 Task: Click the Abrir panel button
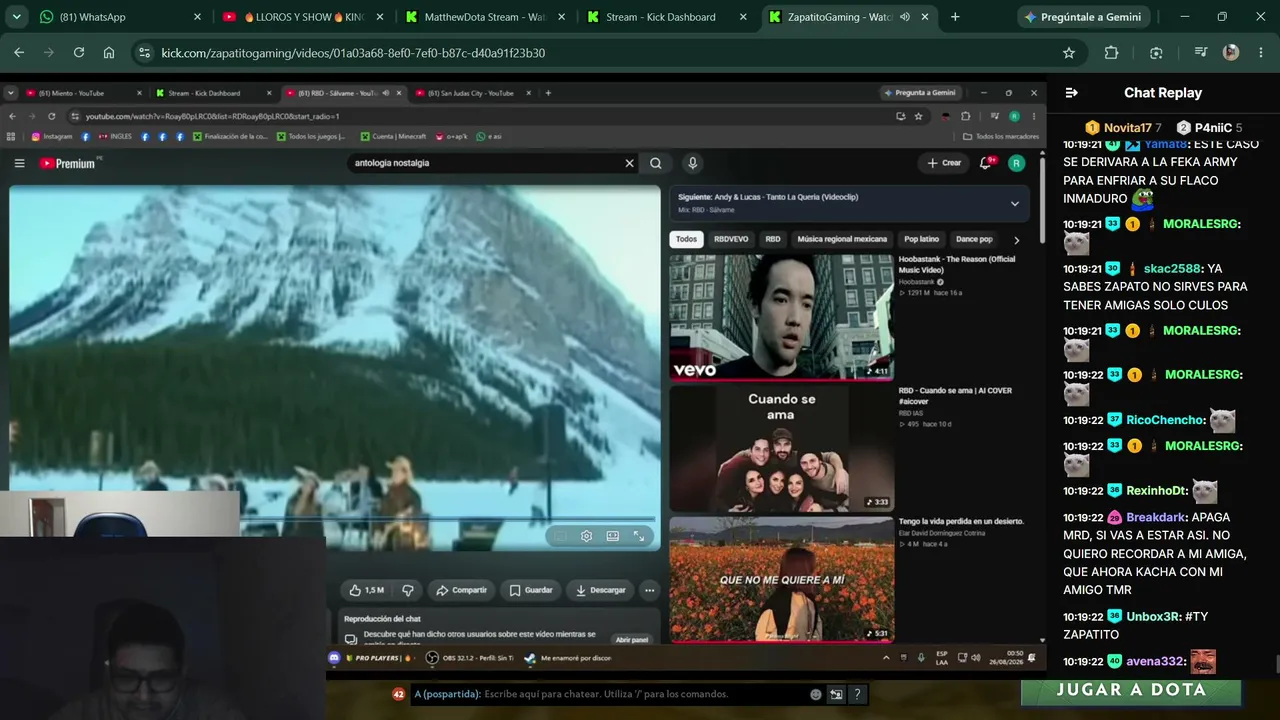[631, 639]
